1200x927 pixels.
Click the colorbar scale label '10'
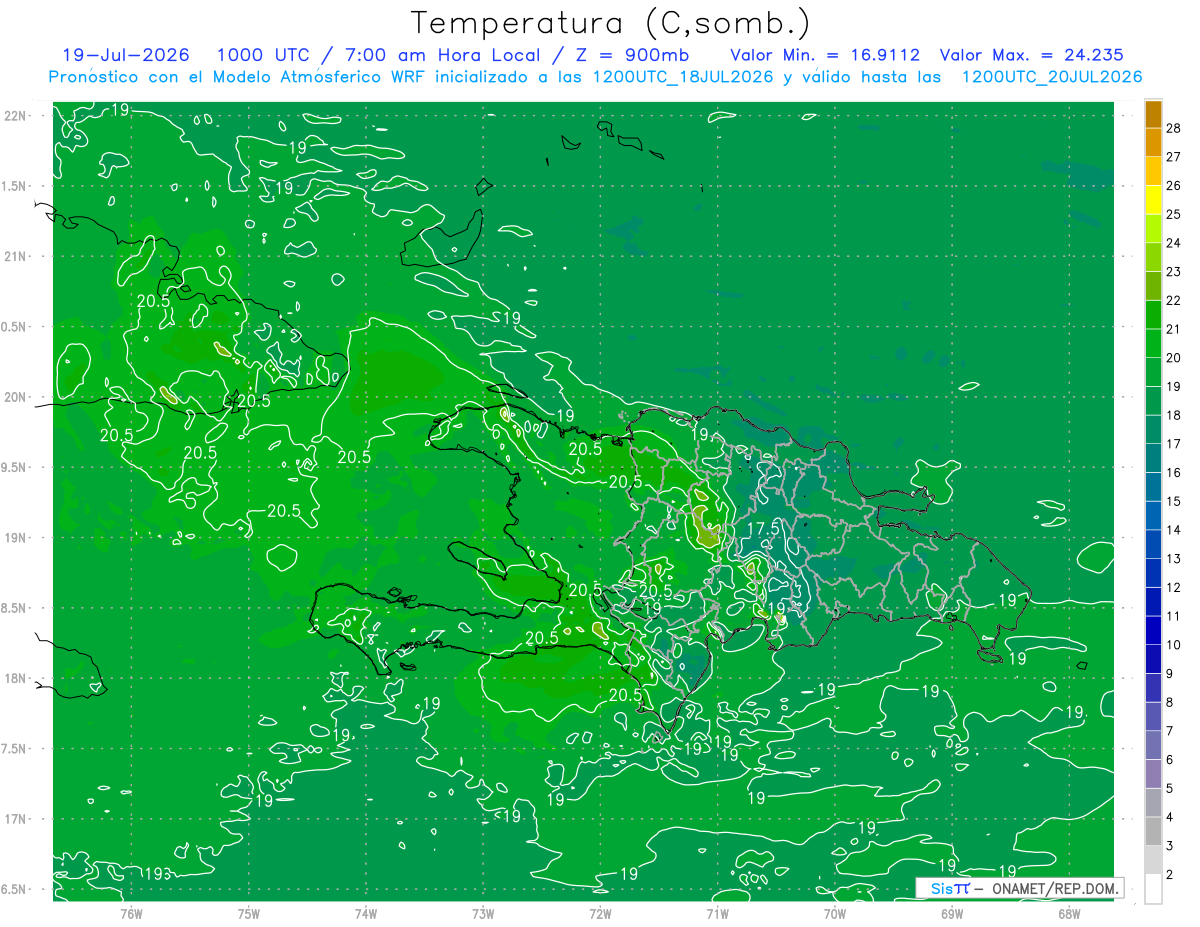coord(1174,645)
